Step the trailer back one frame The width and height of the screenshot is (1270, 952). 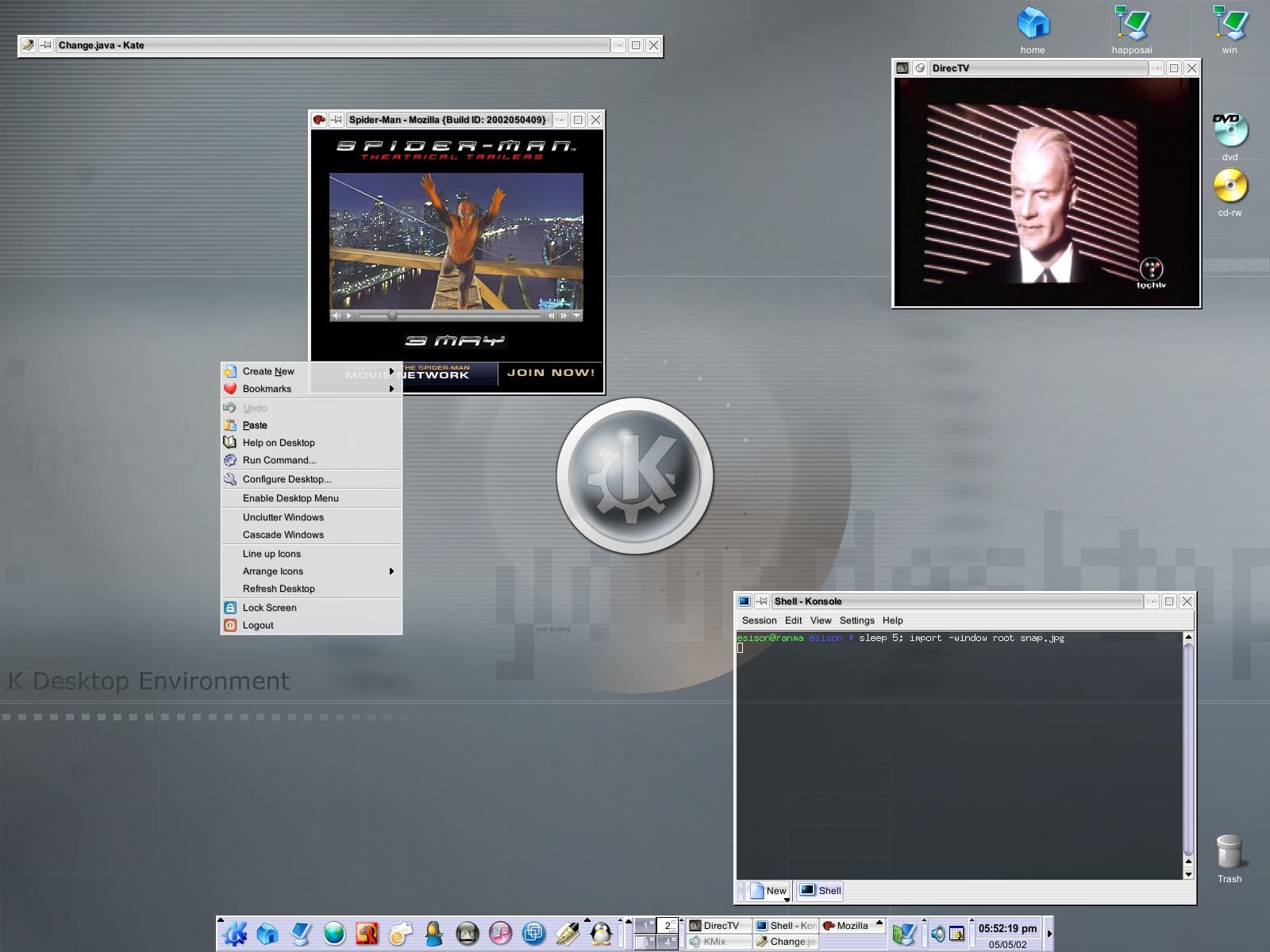(552, 315)
